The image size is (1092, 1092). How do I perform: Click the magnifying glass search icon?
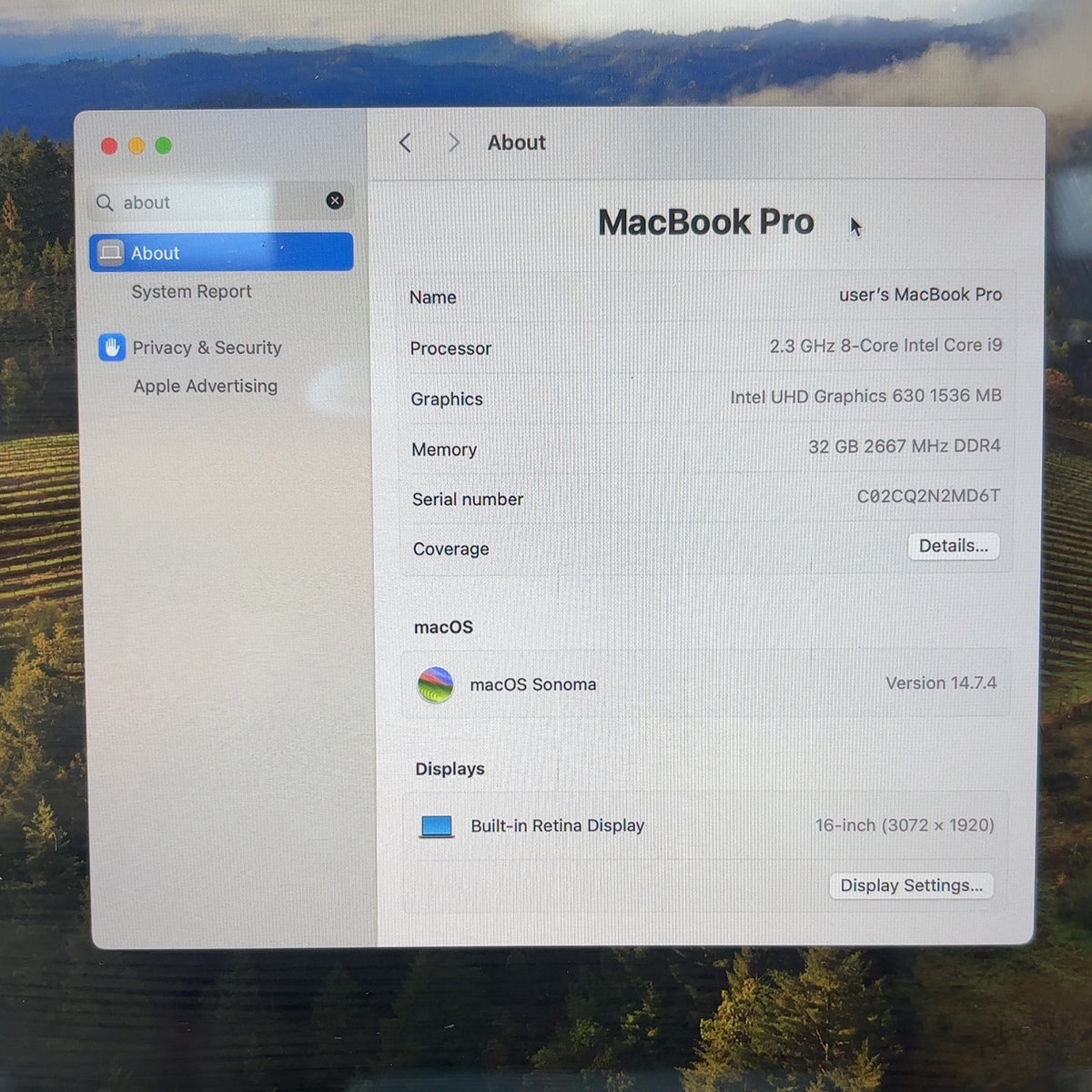coord(106,202)
